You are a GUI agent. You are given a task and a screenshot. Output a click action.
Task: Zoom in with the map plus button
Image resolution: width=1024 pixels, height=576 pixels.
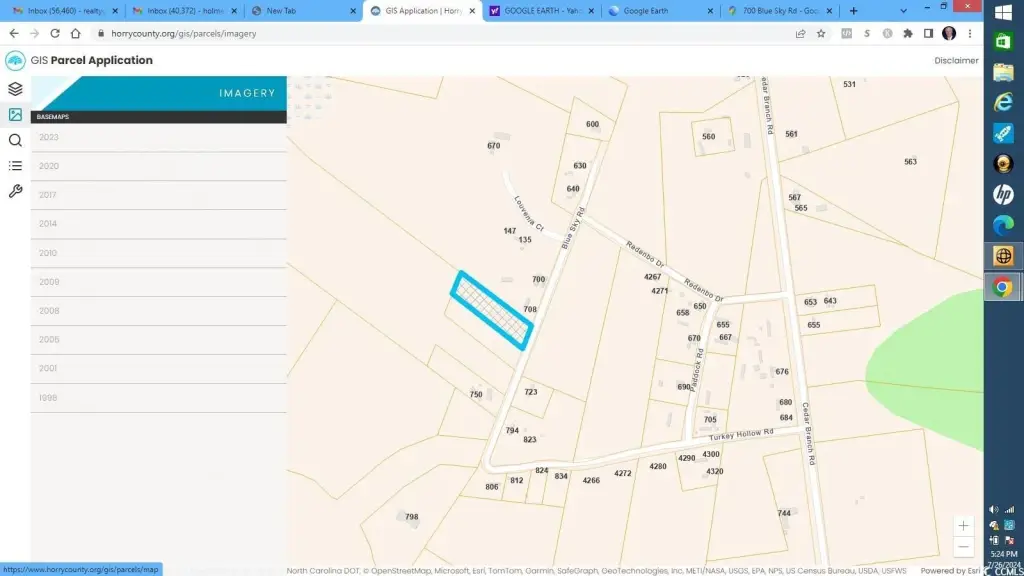(x=962, y=525)
